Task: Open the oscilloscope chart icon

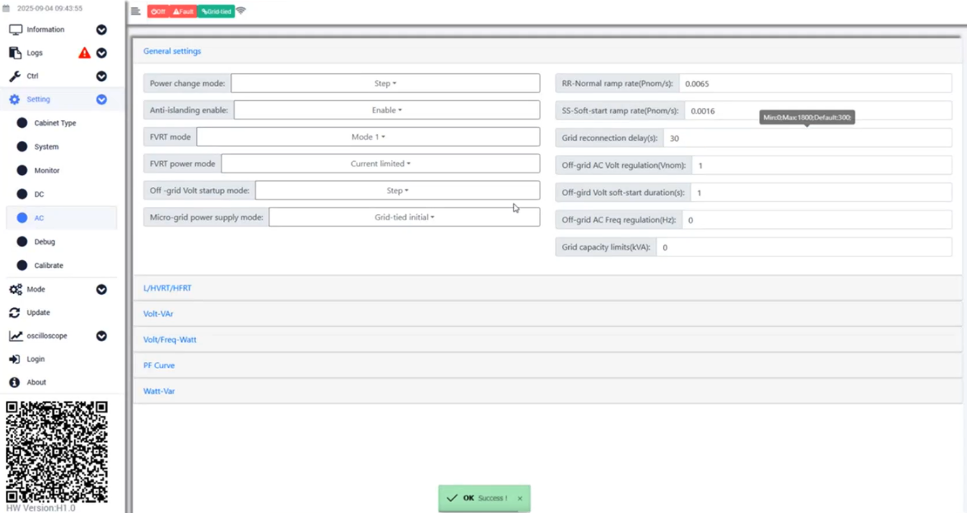Action: click(x=15, y=336)
